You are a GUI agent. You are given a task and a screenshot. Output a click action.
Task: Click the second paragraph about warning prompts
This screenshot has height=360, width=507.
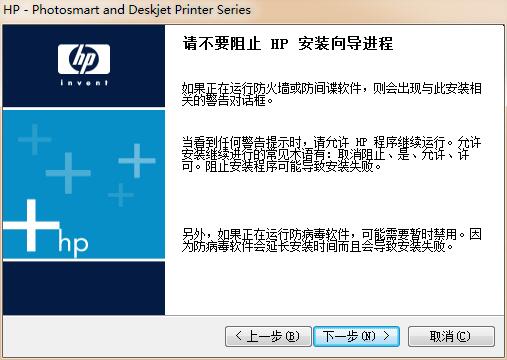331,154
